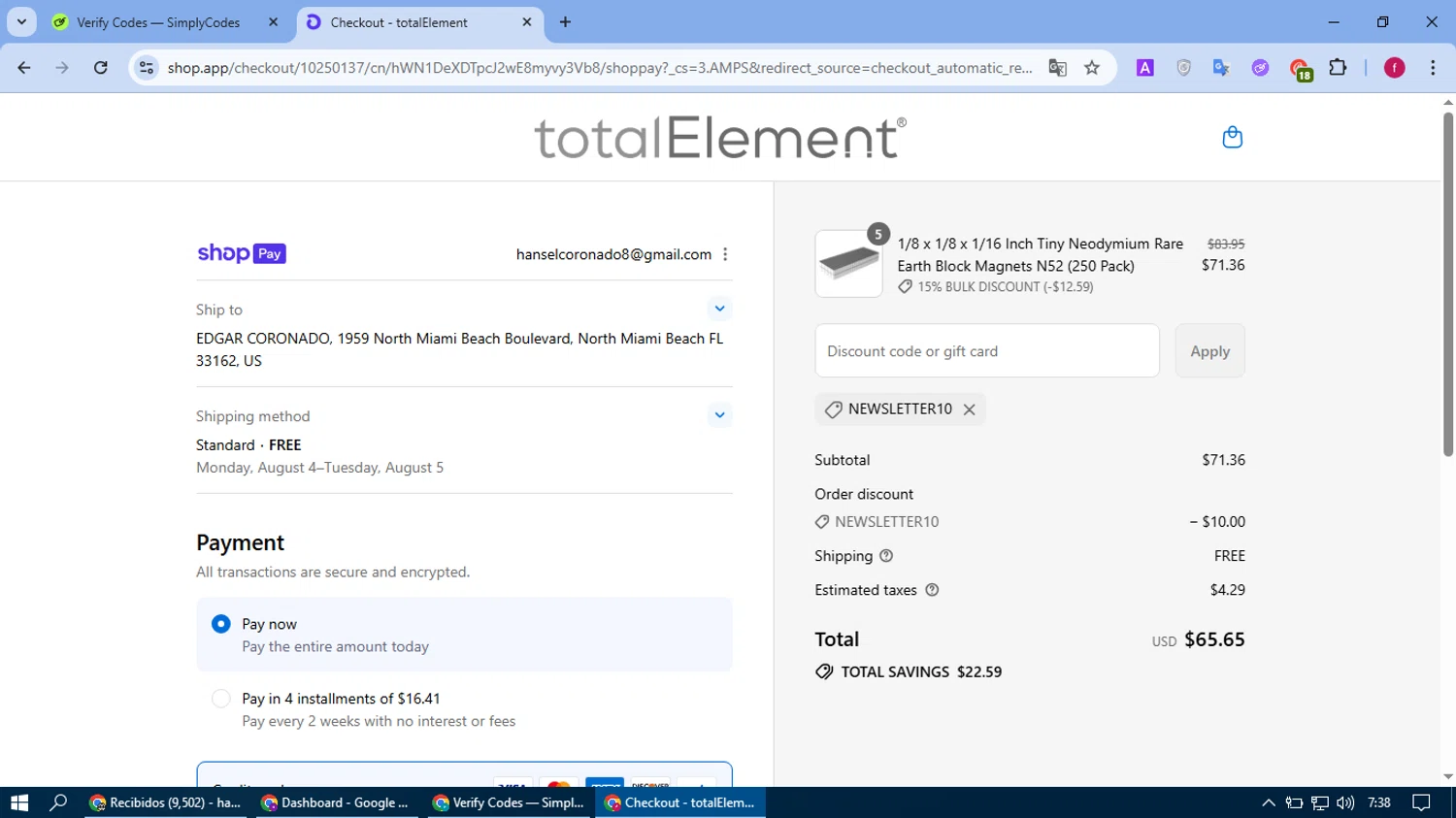The height and width of the screenshot is (818, 1456).
Task: Open Windows taskbar search
Action: [58, 802]
